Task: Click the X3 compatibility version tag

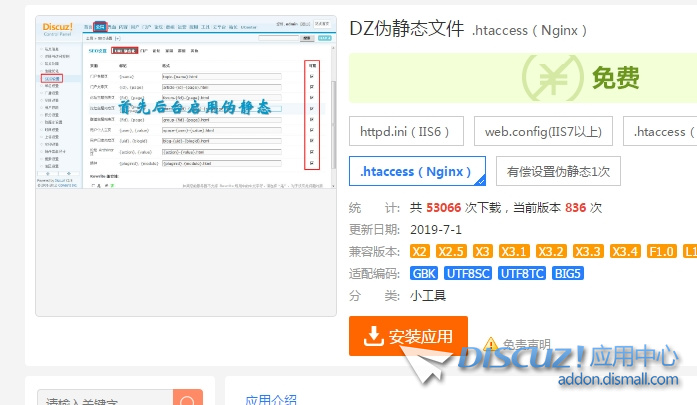Action: 482,252
